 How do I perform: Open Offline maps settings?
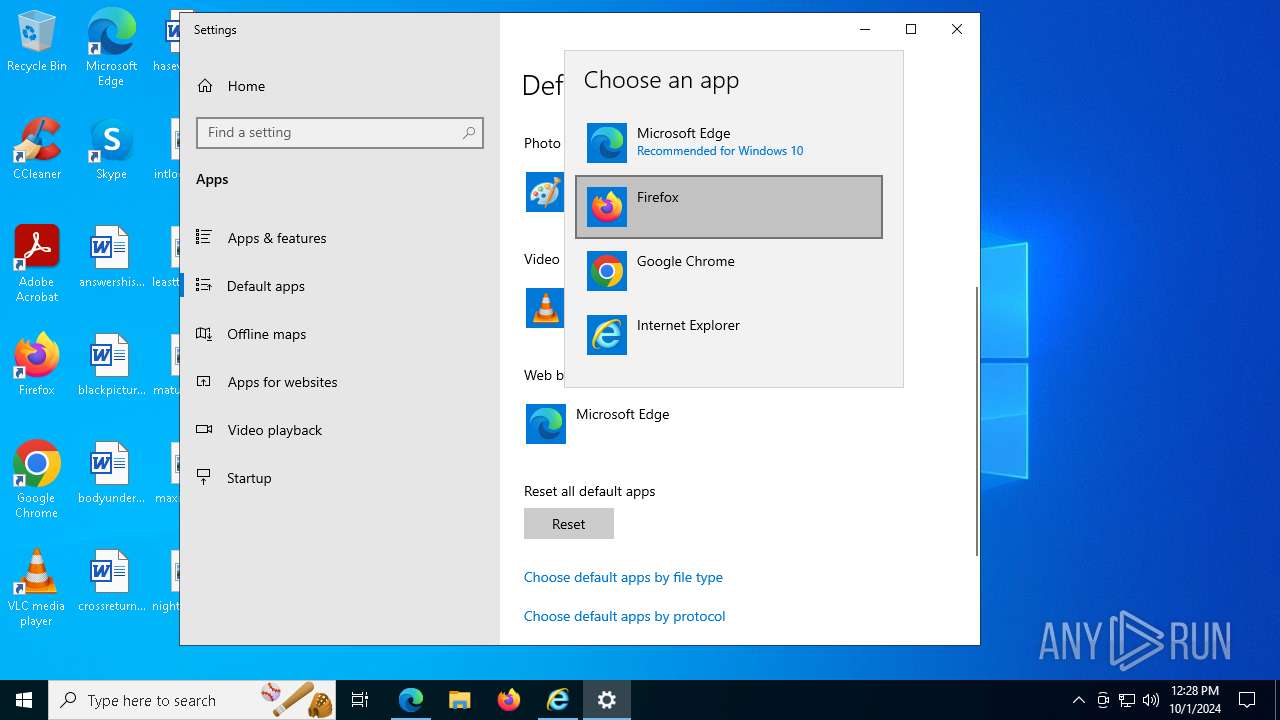coord(266,334)
